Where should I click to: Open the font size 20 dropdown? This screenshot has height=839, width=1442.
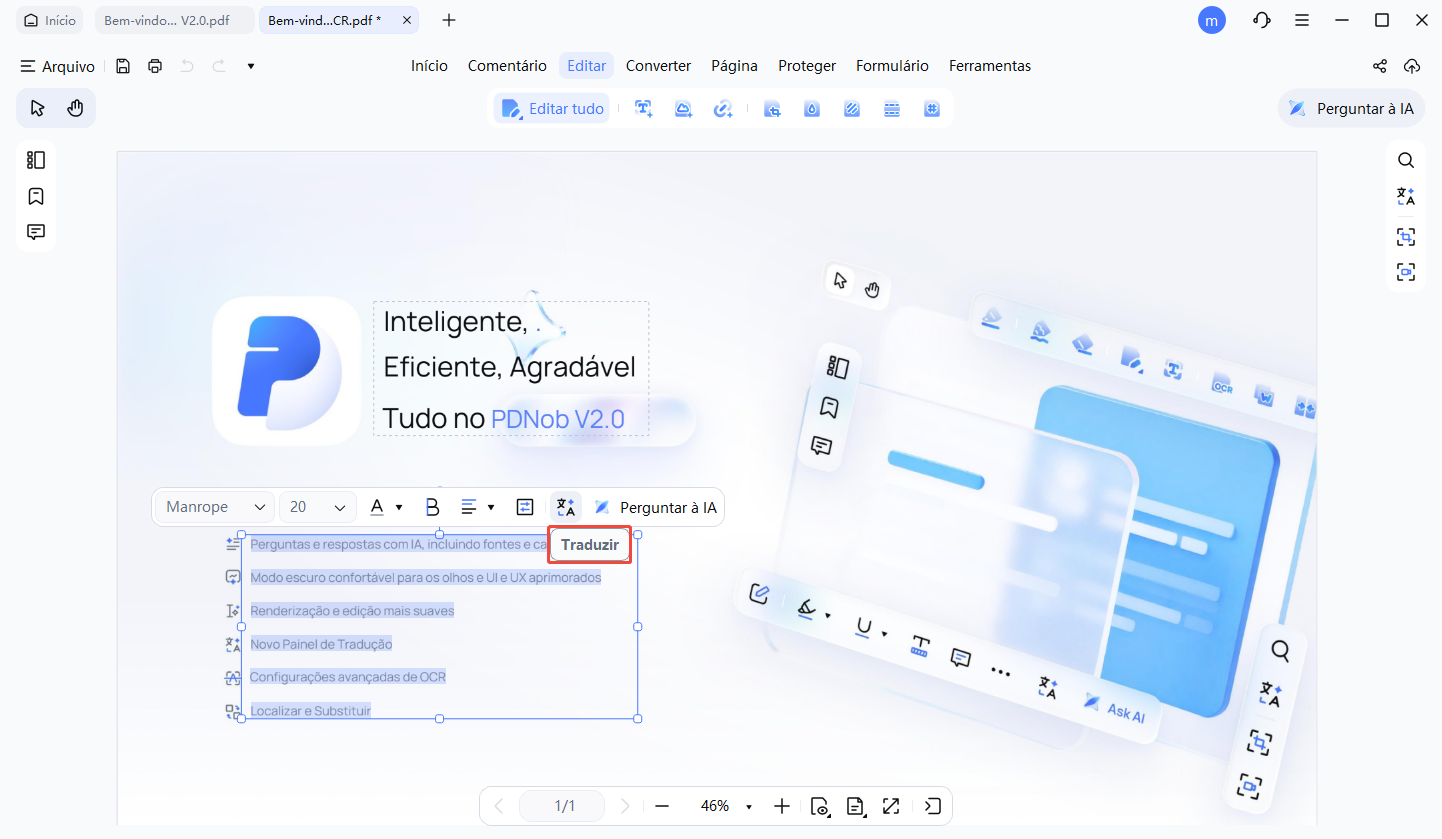point(317,507)
